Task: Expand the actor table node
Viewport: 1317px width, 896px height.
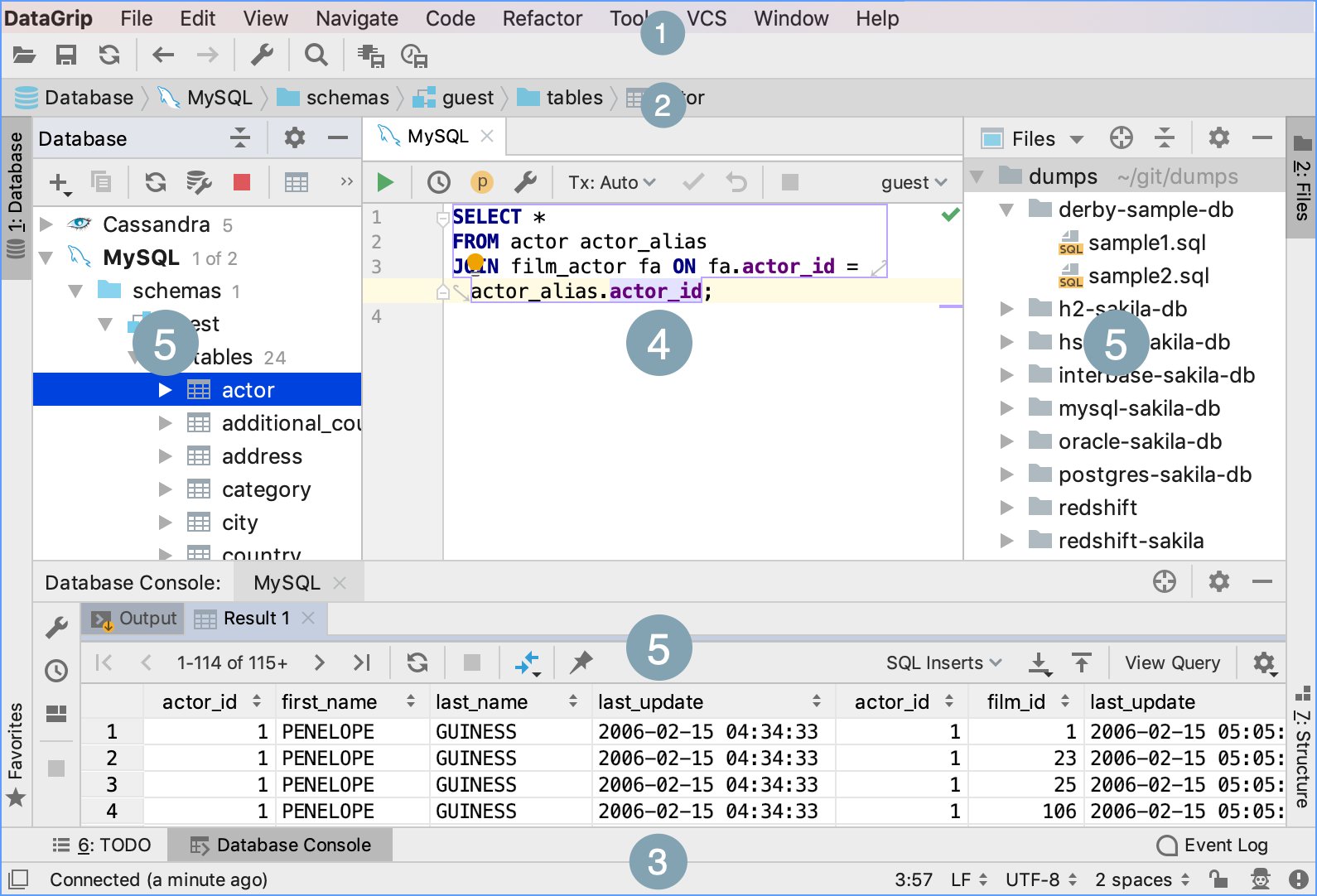Action: coord(166,390)
